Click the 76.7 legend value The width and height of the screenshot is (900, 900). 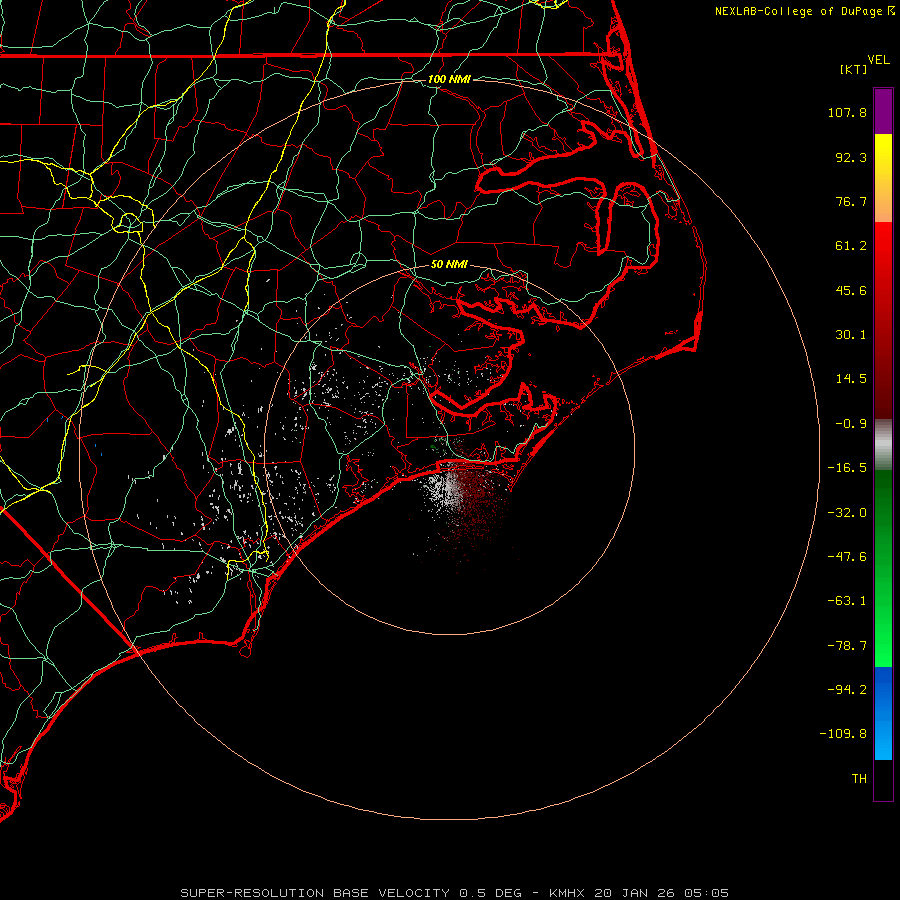pos(851,201)
